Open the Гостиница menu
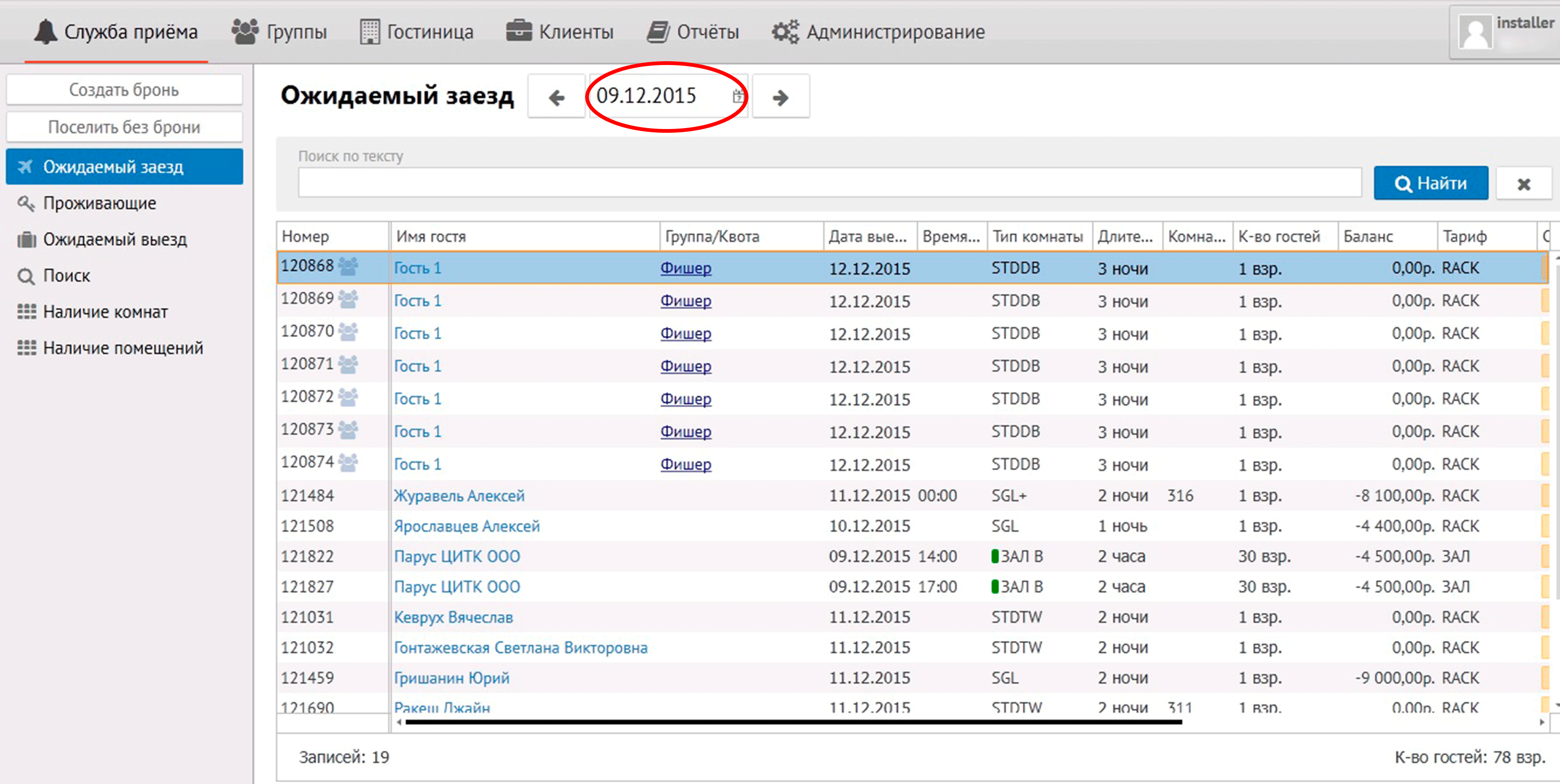 point(417,32)
